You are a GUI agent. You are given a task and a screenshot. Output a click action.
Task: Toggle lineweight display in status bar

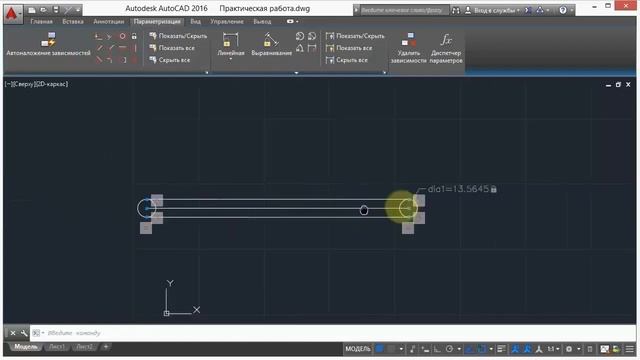pyautogui.click(x=501, y=349)
